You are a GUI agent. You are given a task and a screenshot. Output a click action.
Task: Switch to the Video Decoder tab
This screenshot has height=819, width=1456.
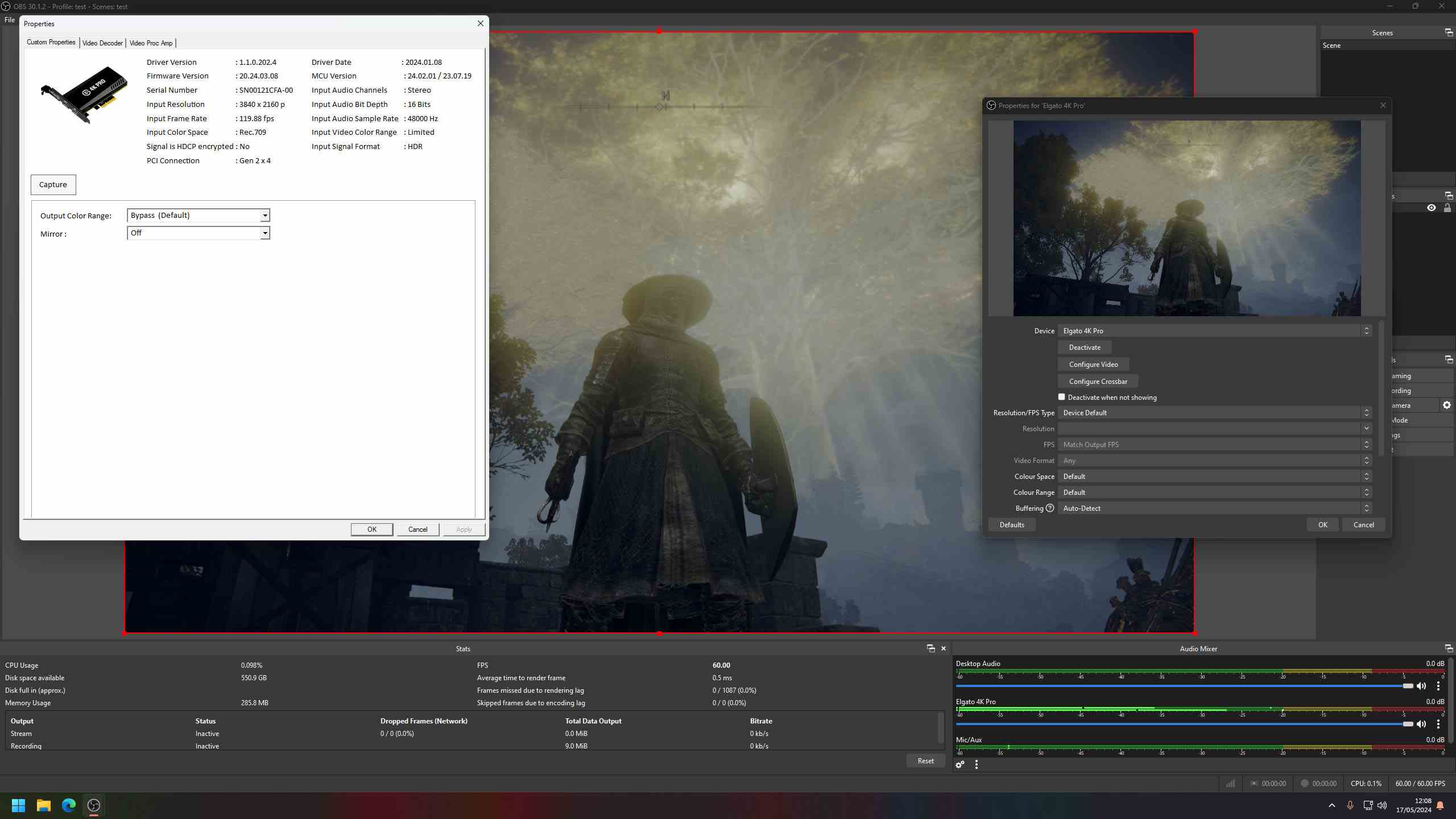pyautogui.click(x=101, y=42)
